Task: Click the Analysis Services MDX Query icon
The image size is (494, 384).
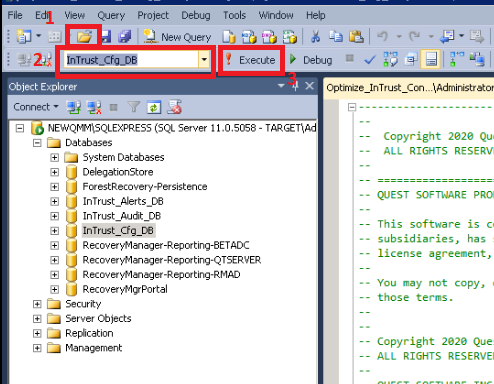Action: pos(249,37)
